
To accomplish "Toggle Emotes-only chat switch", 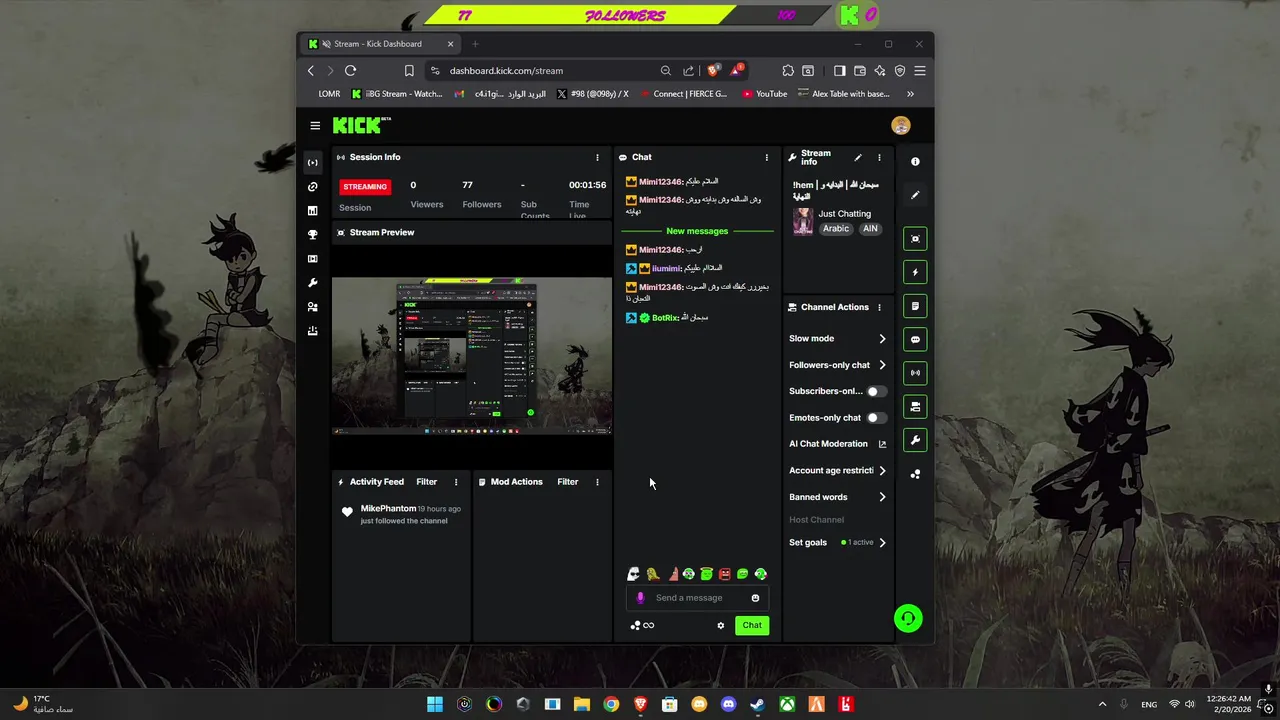I will click(x=876, y=418).
